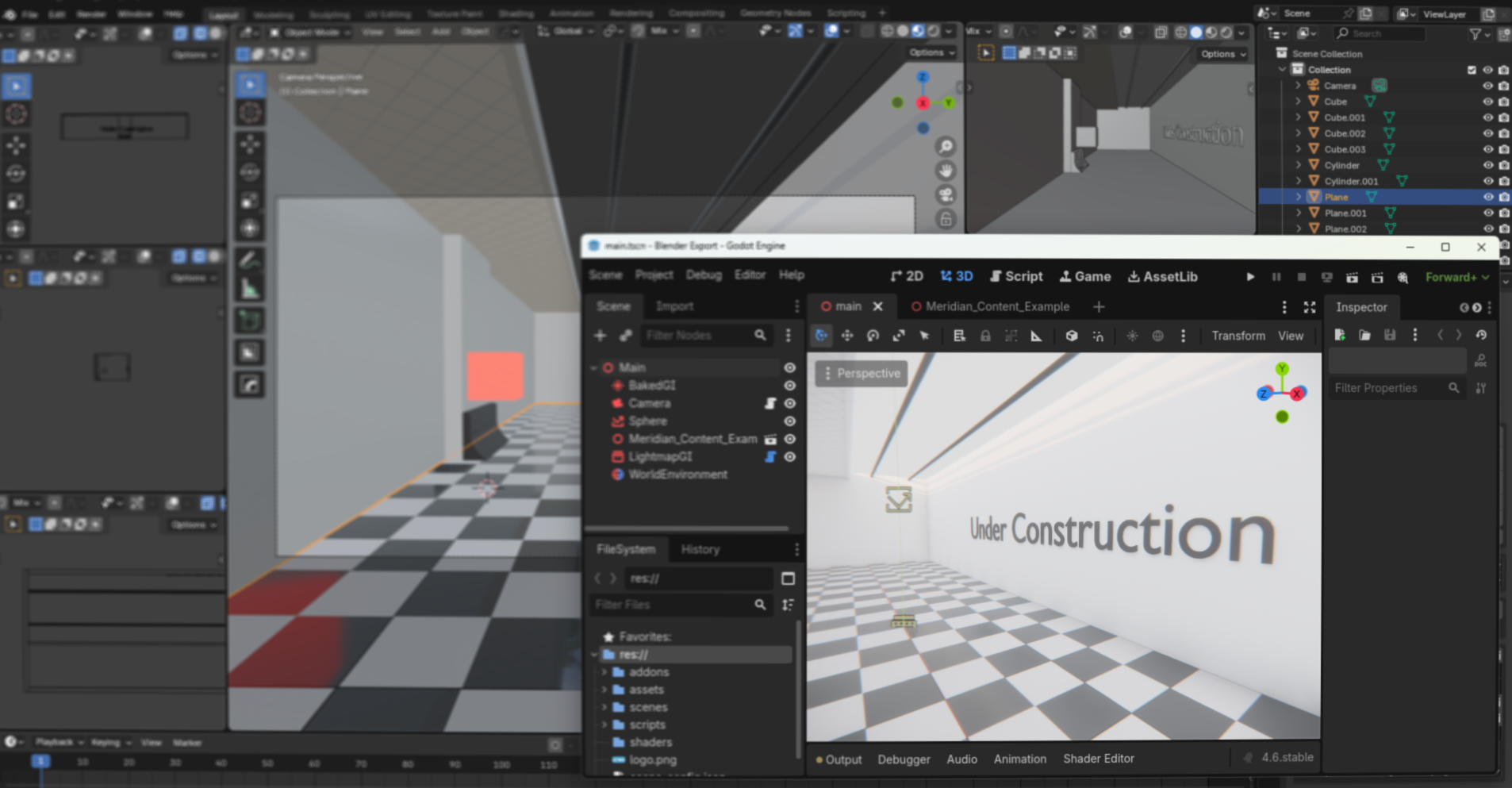Image resolution: width=1512 pixels, height=788 pixels.
Task: Select the Rotate mode tool in Godot toolbar
Action: pos(873,336)
